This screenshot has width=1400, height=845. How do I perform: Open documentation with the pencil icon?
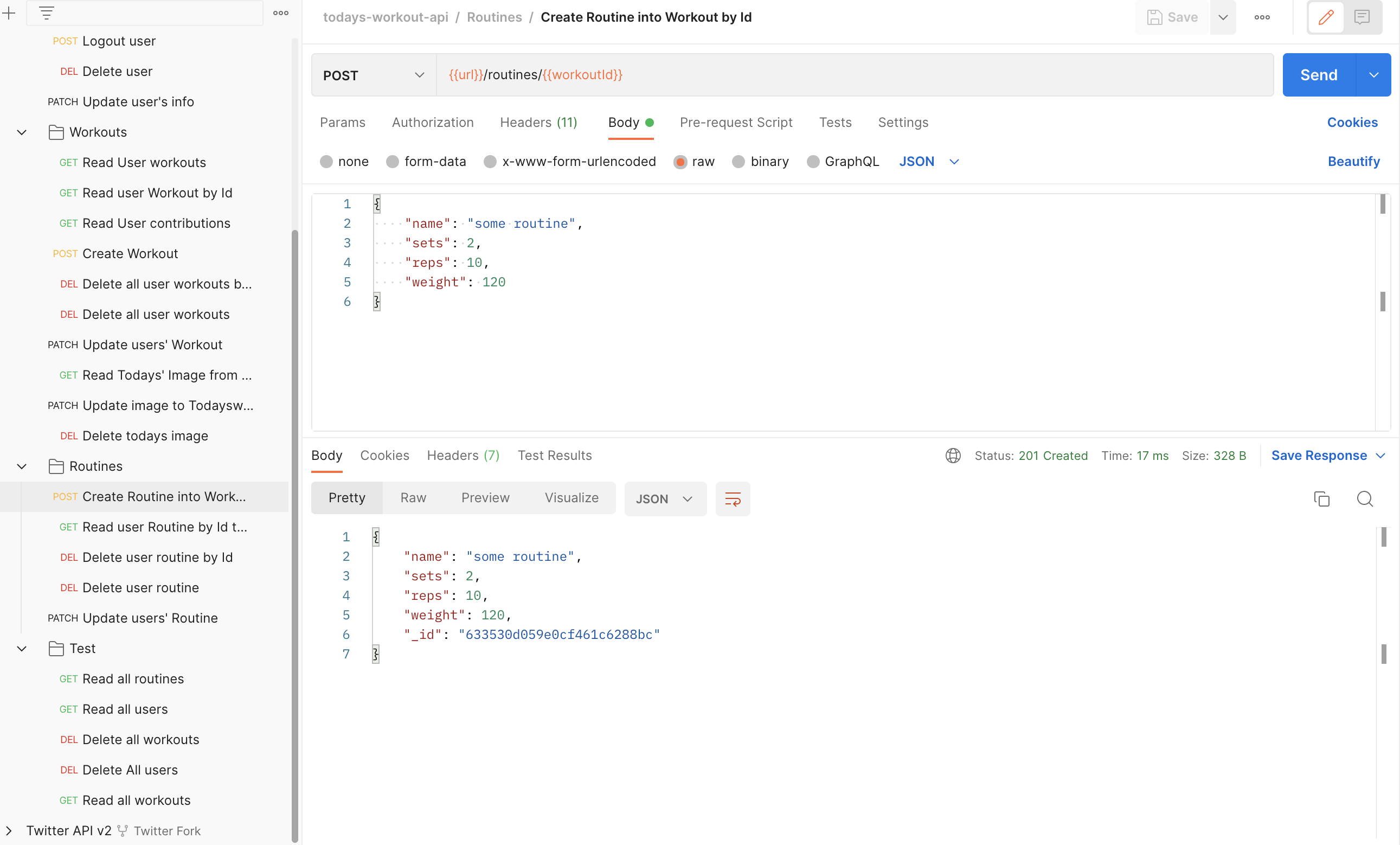point(1326,17)
